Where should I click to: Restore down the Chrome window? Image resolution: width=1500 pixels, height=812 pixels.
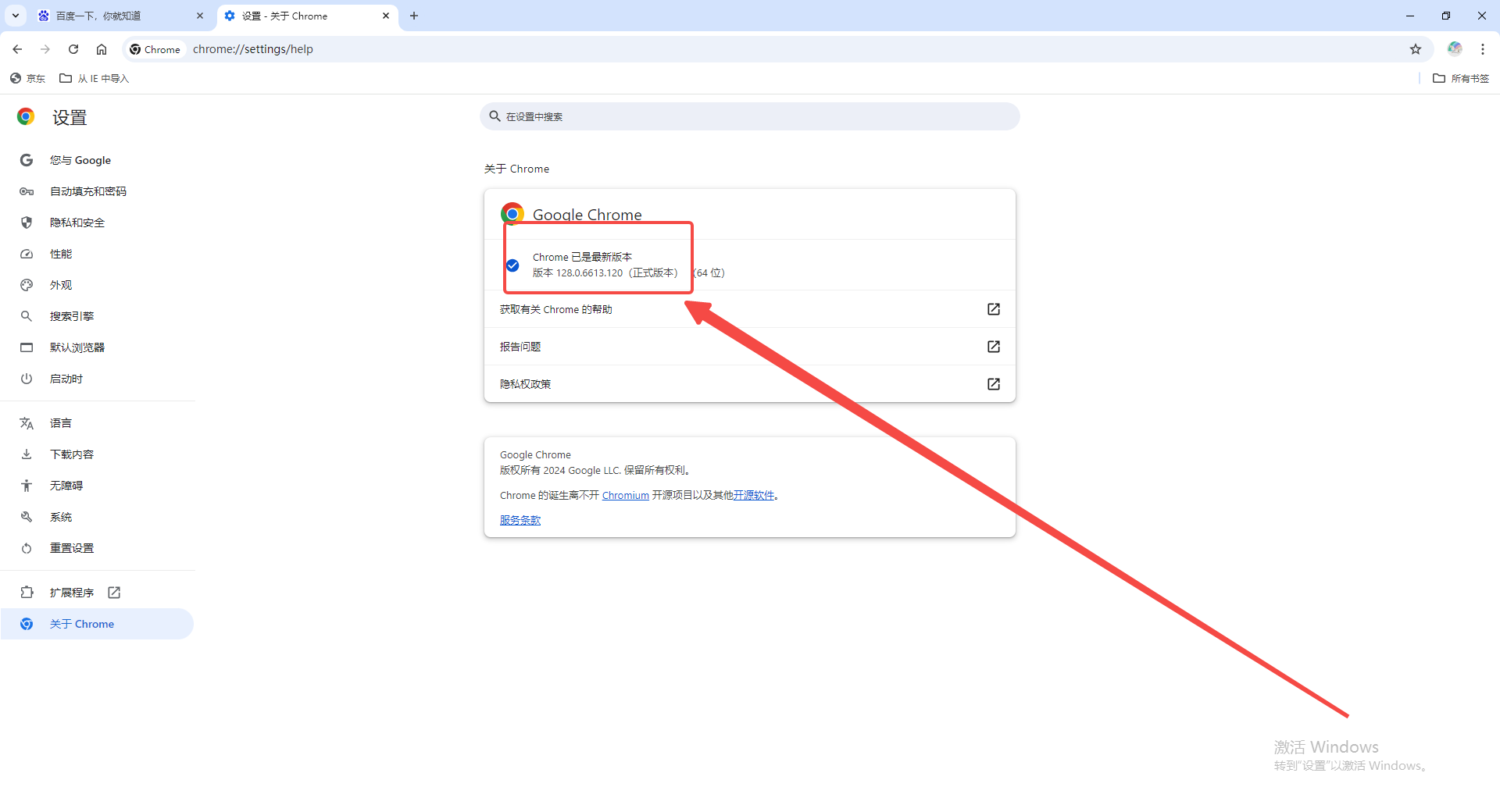point(1446,16)
